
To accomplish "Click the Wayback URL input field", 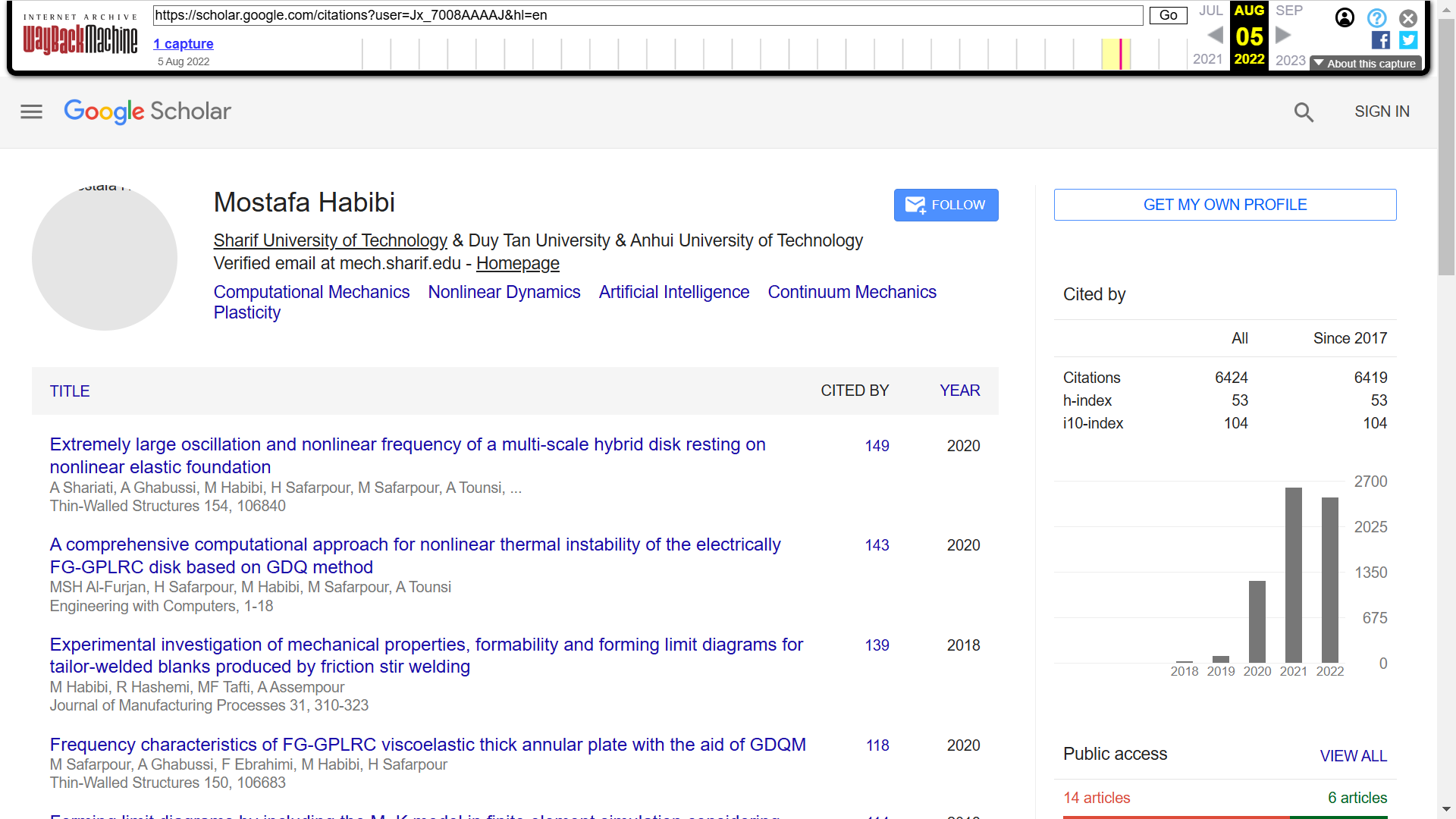I will coord(648,15).
